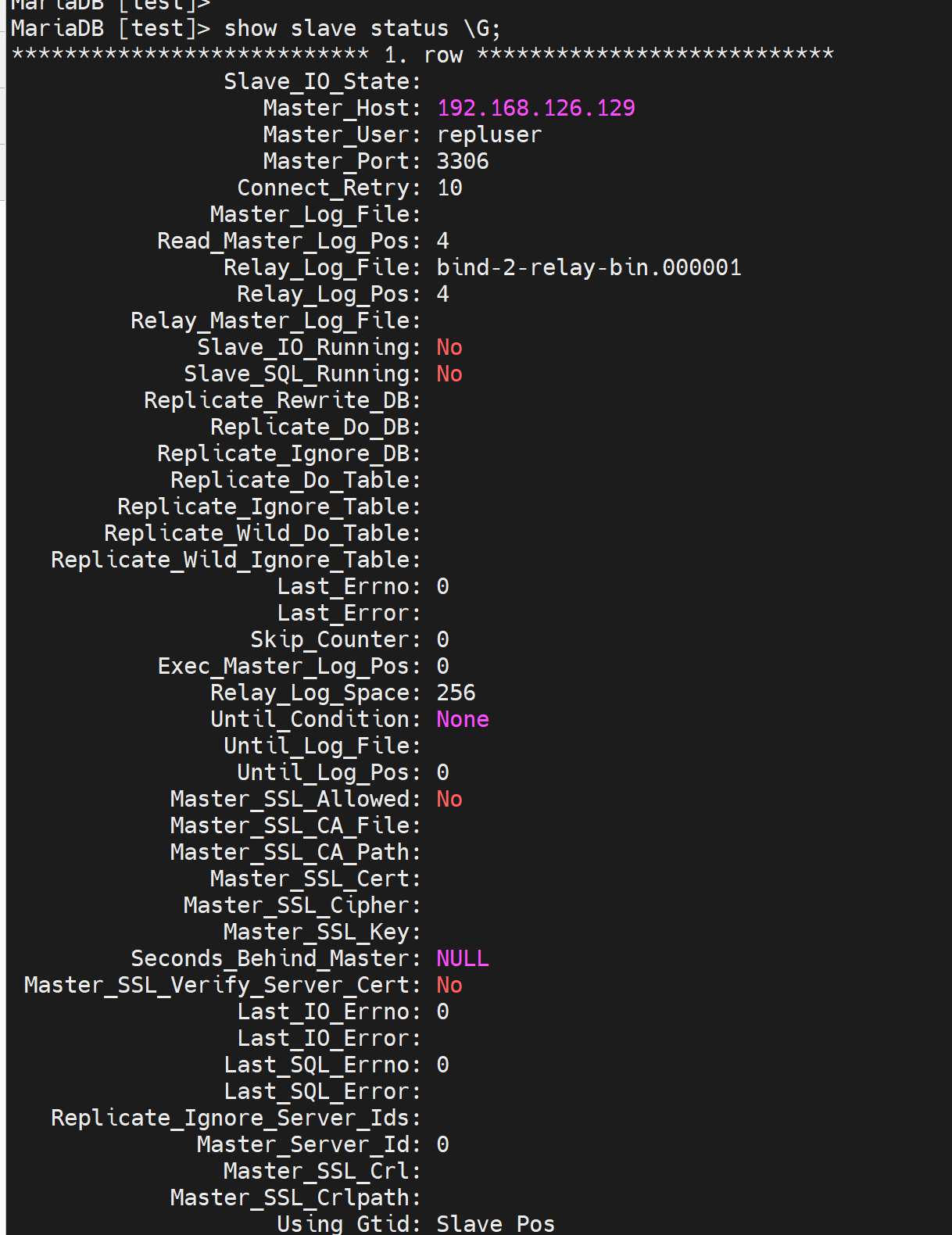Screen dimensions: 952x1235
Task: Click the Using_Gtid value Slave_Pos
Action: click(x=496, y=1223)
